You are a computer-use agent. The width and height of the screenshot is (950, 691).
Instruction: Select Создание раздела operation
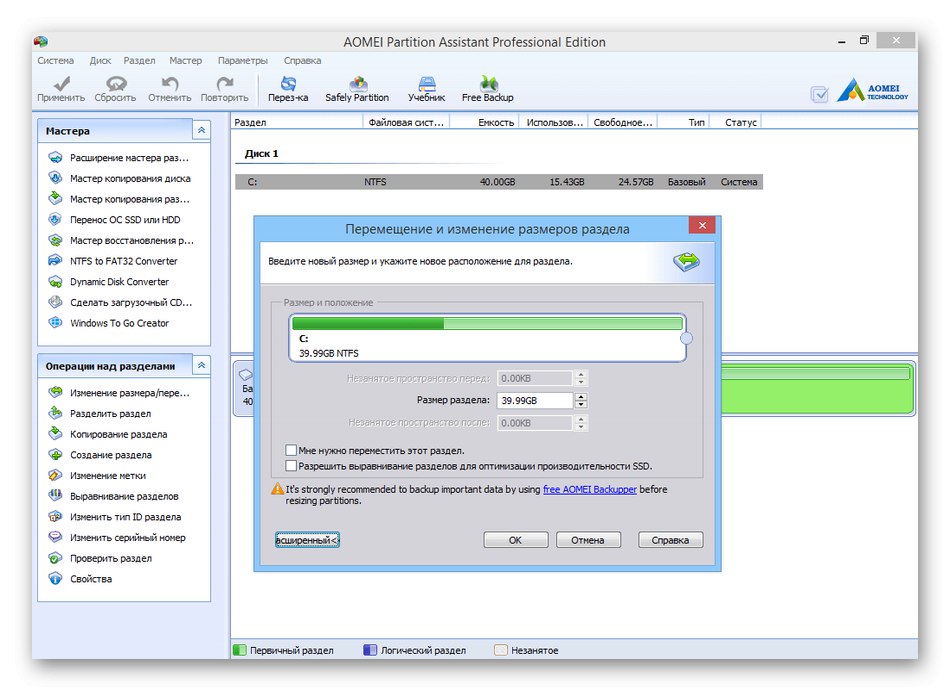tap(101, 455)
